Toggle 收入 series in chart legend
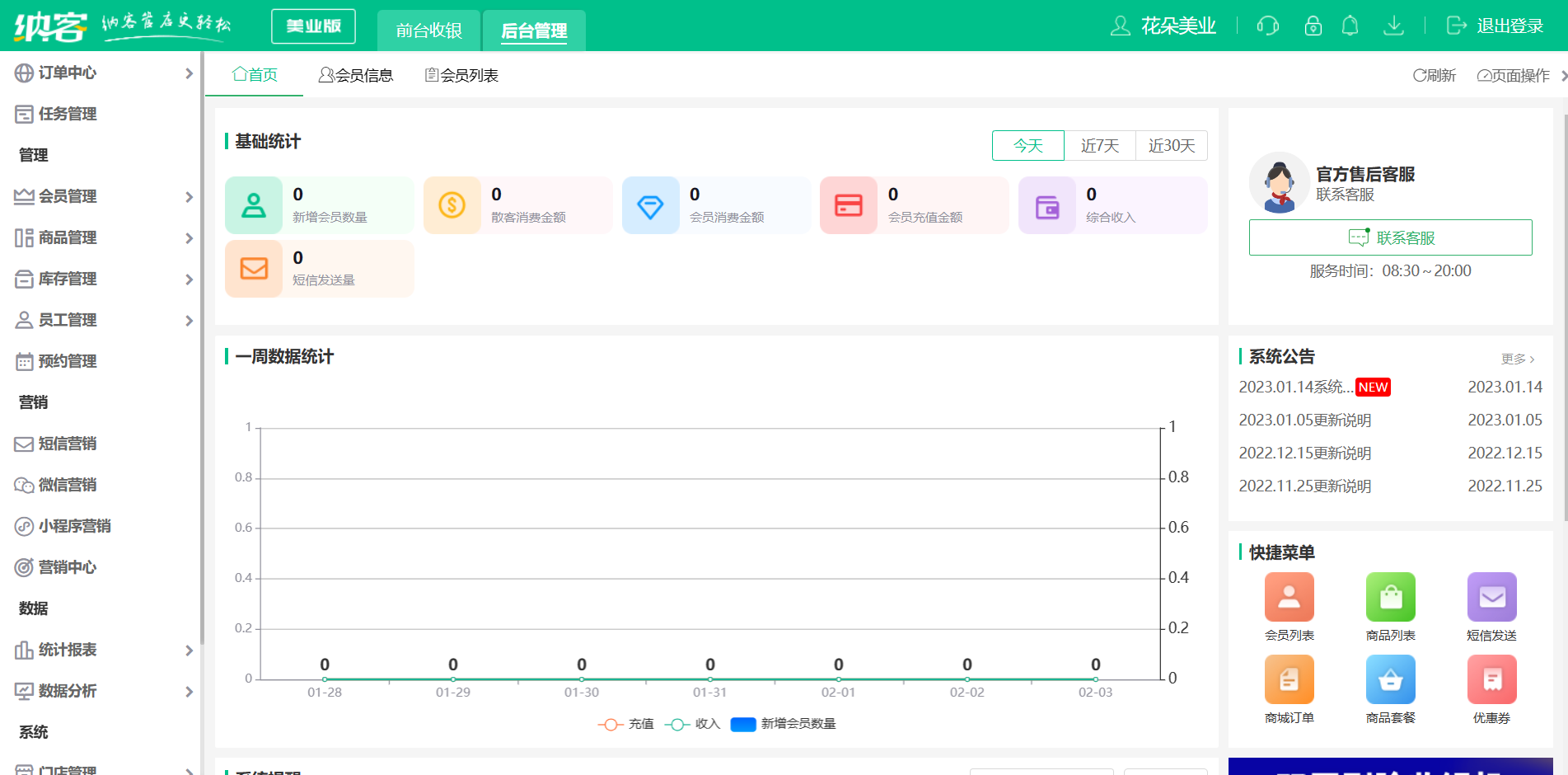 (692, 724)
